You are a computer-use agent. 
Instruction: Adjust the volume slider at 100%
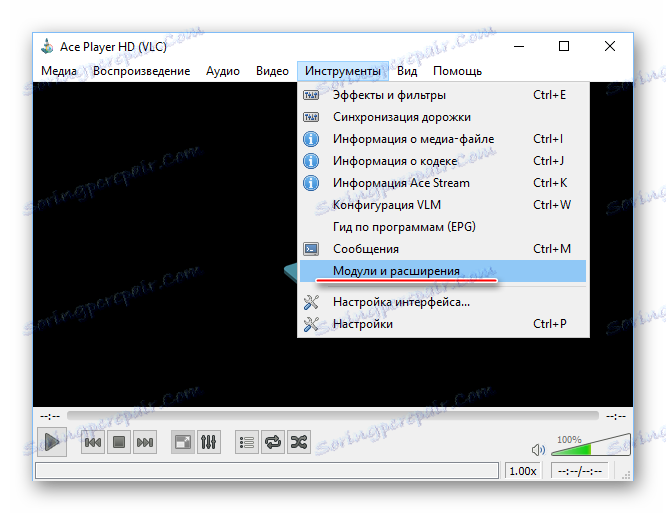[x=590, y=445]
